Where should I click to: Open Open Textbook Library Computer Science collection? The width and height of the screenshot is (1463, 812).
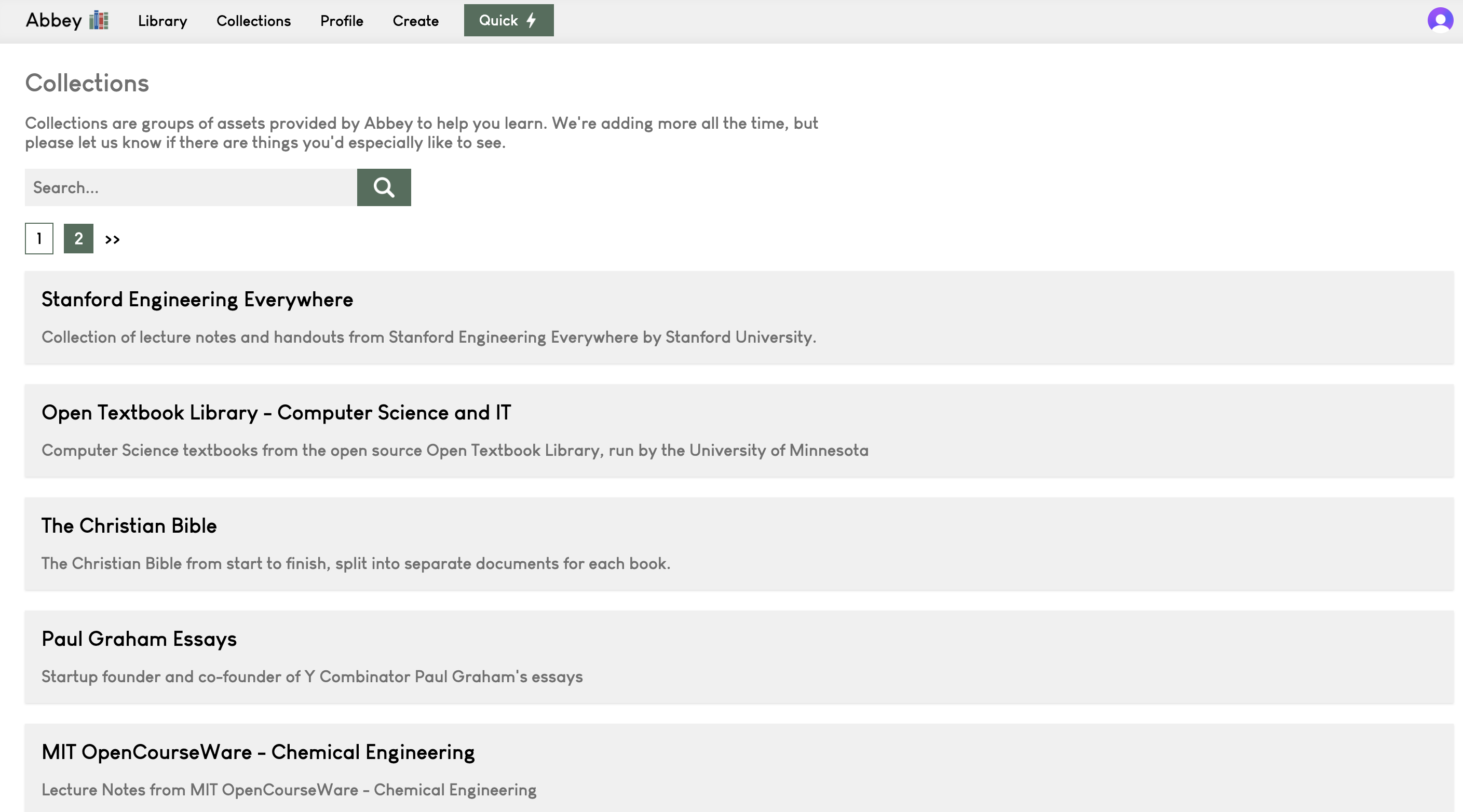click(276, 412)
